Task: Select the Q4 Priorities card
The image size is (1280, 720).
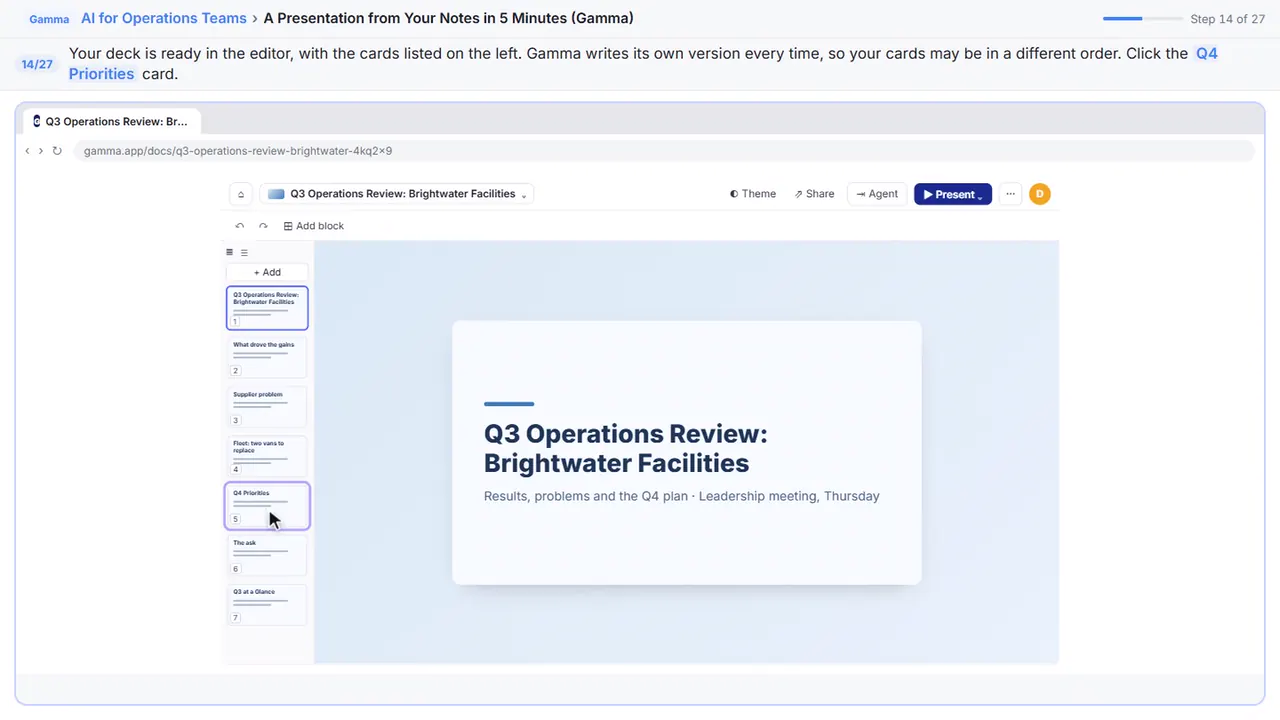Action: [267, 506]
